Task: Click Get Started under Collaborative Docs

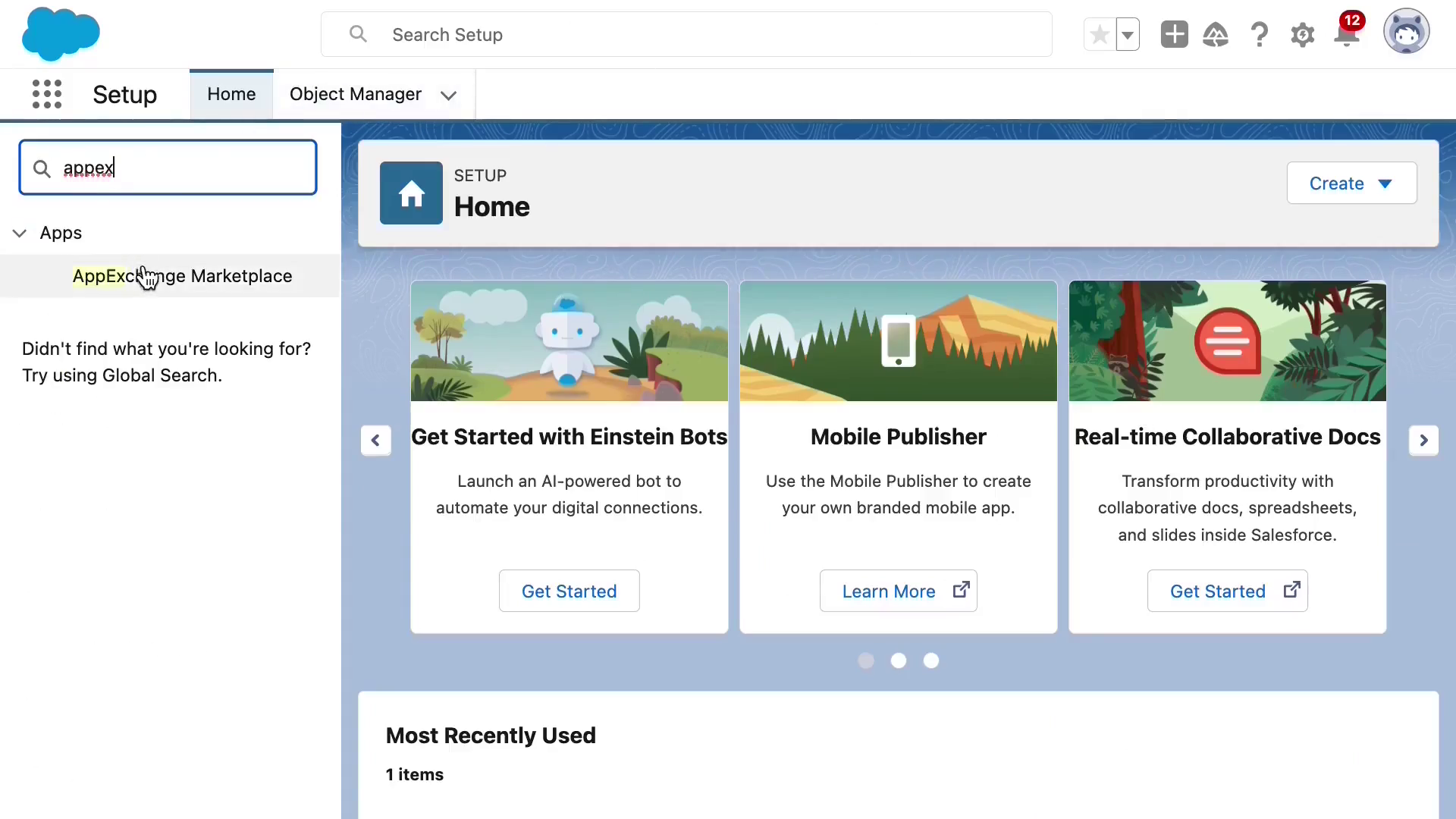Action: (x=1227, y=591)
